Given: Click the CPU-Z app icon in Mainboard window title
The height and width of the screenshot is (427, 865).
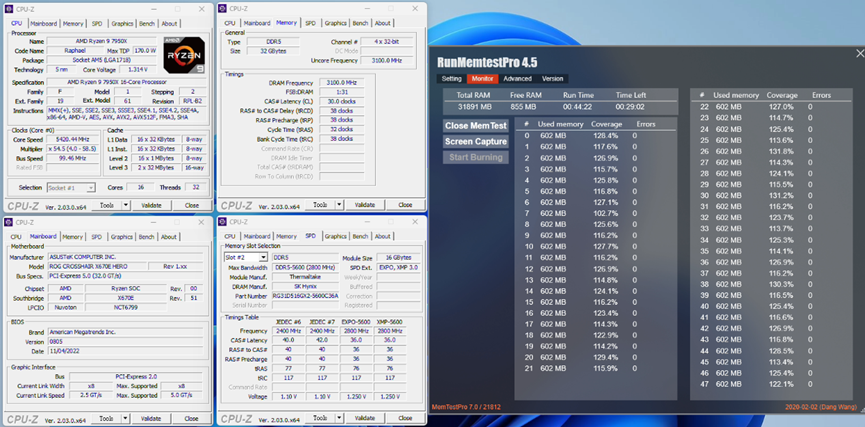Looking at the screenshot, I should coord(8,222).
